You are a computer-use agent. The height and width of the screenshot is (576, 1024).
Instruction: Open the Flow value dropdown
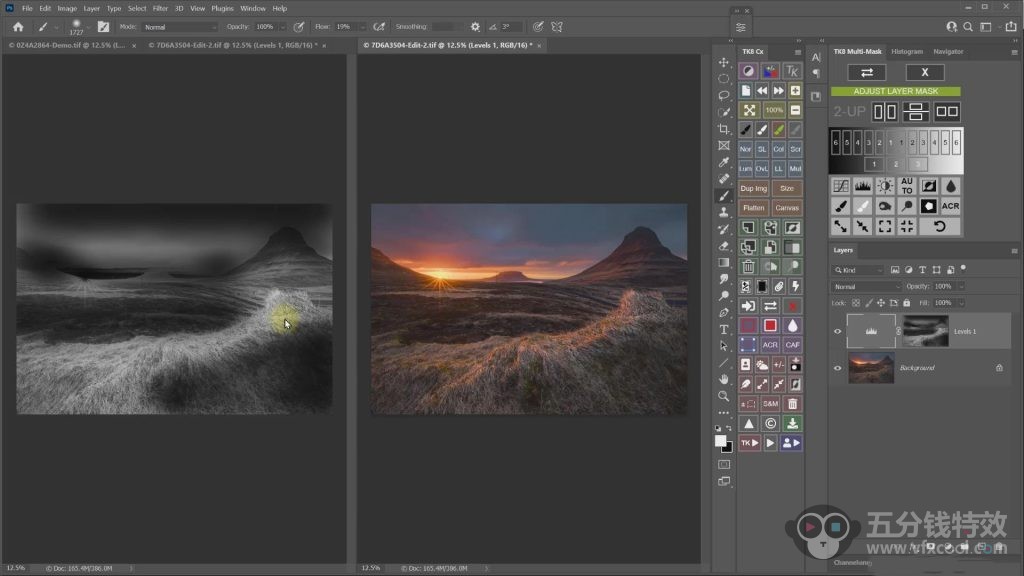tap(362, 27)
